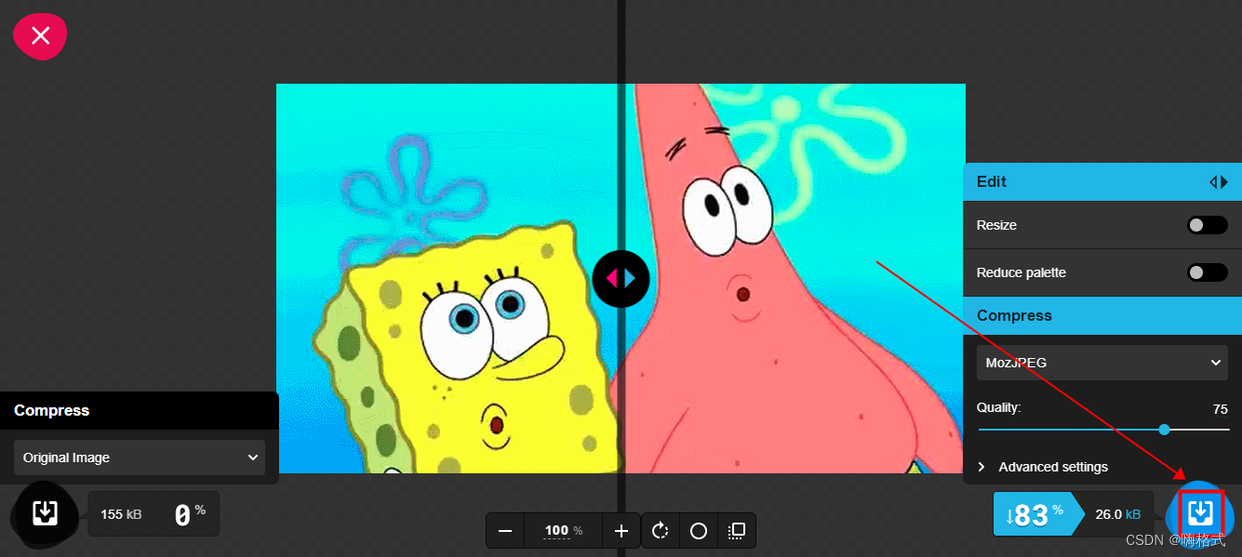Click the 26.0 kB output size

click(1118, 514)
